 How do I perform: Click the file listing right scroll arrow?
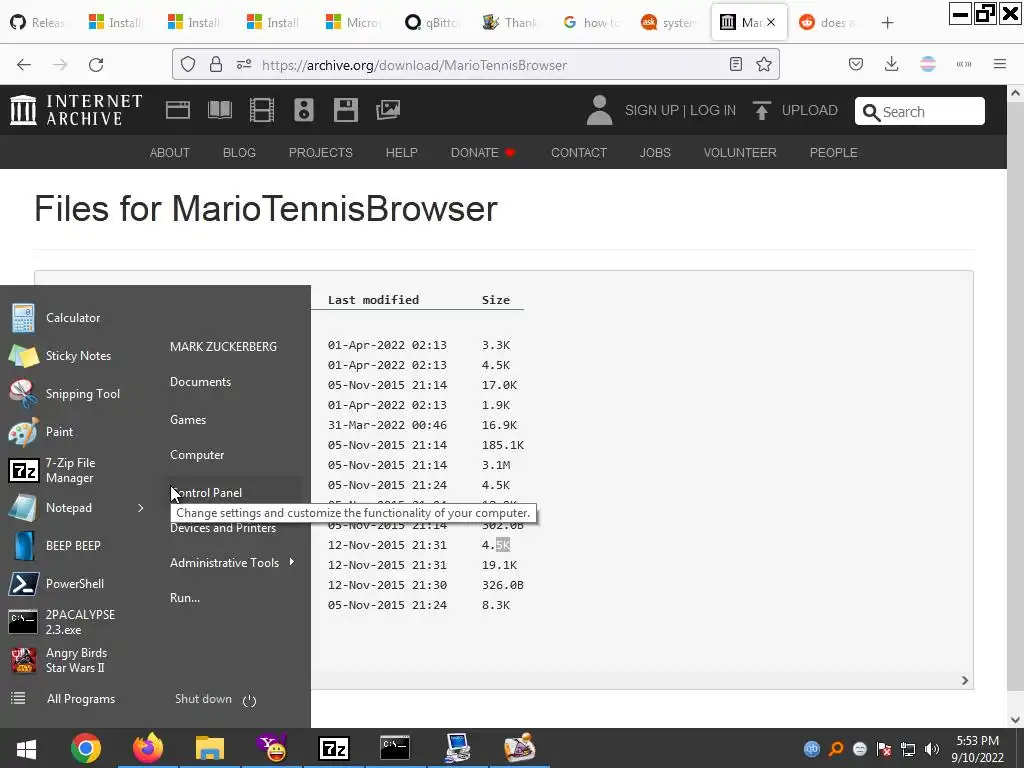click(965, 680)
